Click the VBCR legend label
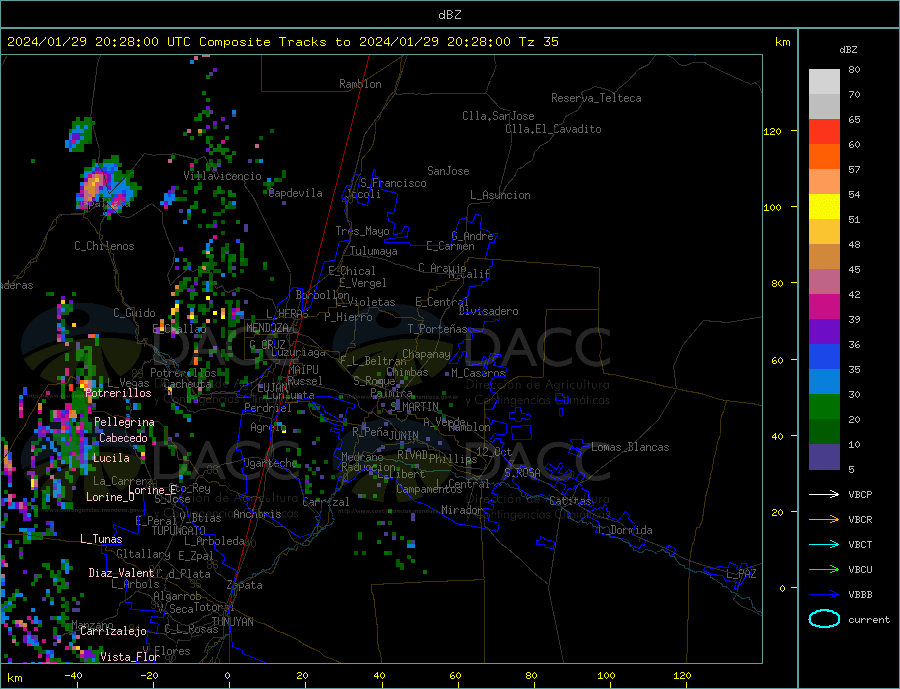The image size is (900, 689). [860, 520]
